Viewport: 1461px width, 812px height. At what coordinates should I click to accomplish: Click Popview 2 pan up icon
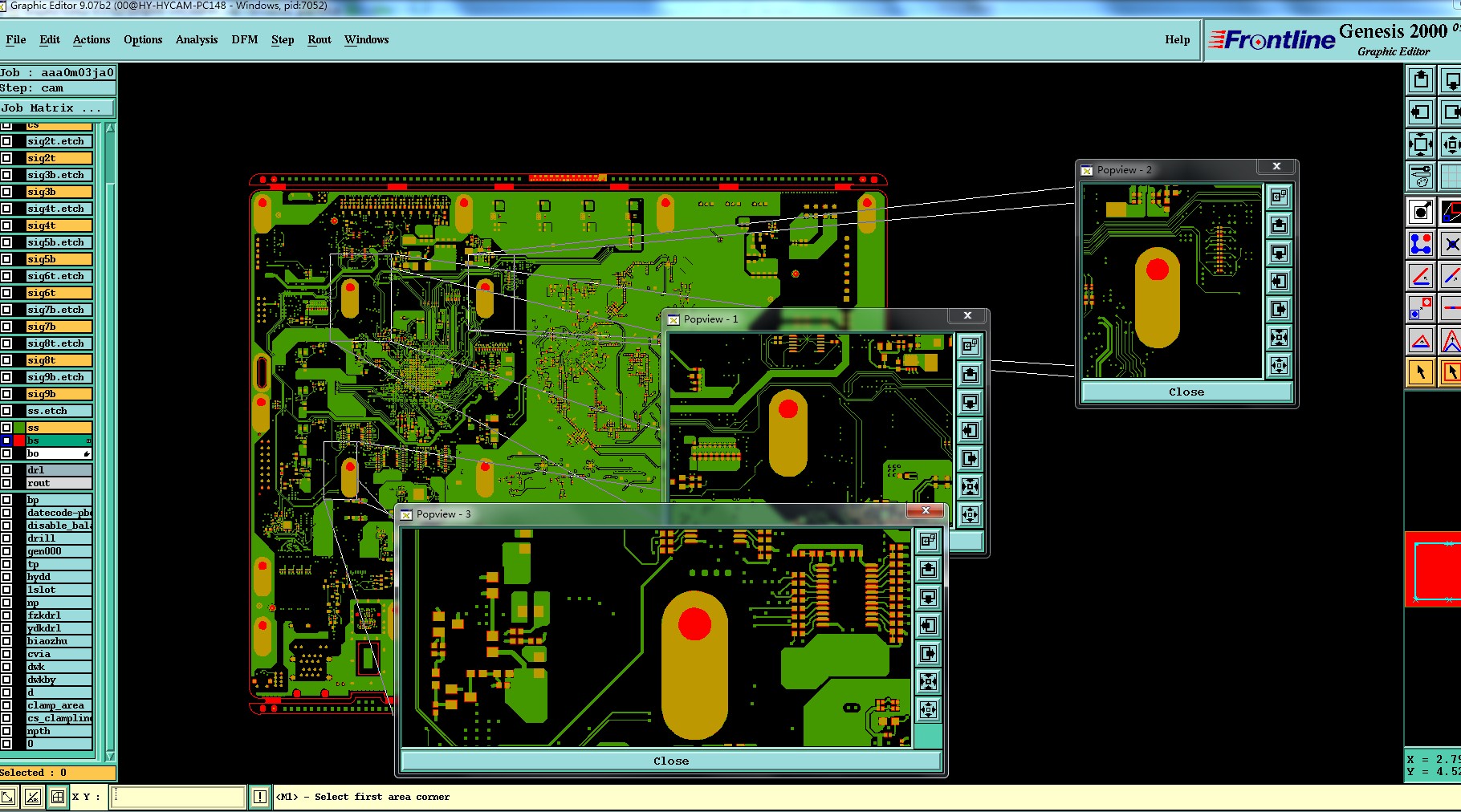pyautogui.click(x=1279, y=225)
